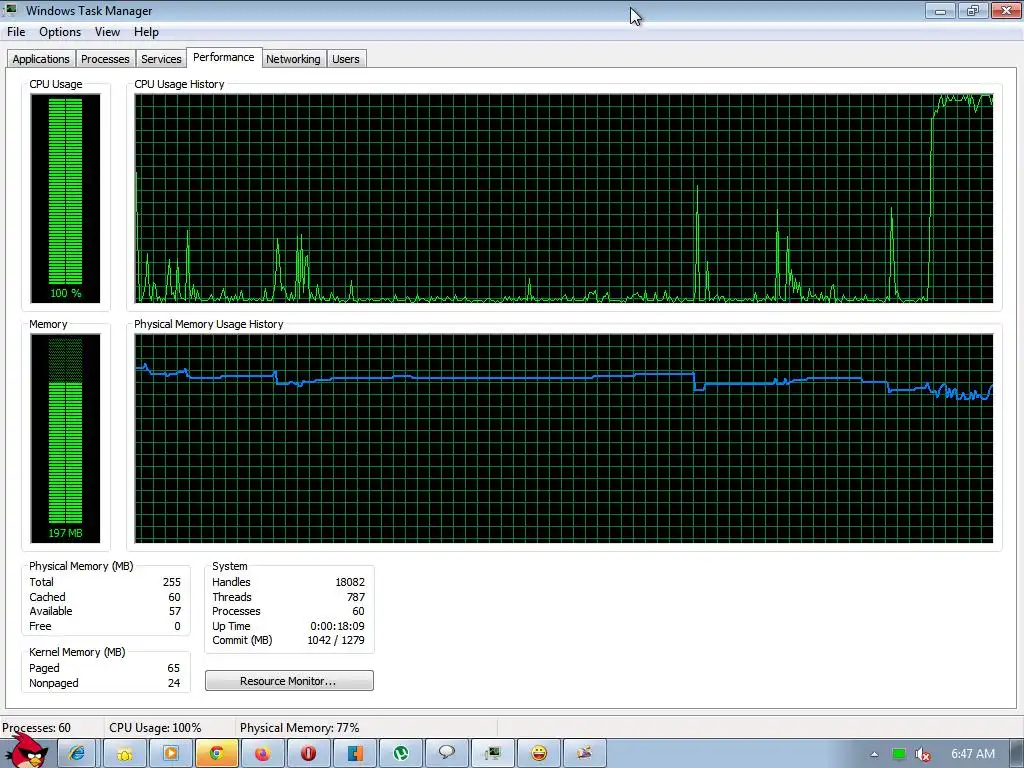This screenshot has width=1024, height=768.
Task: Click the Physical Memory Usage History graph
Action: (x=564, y=438)
